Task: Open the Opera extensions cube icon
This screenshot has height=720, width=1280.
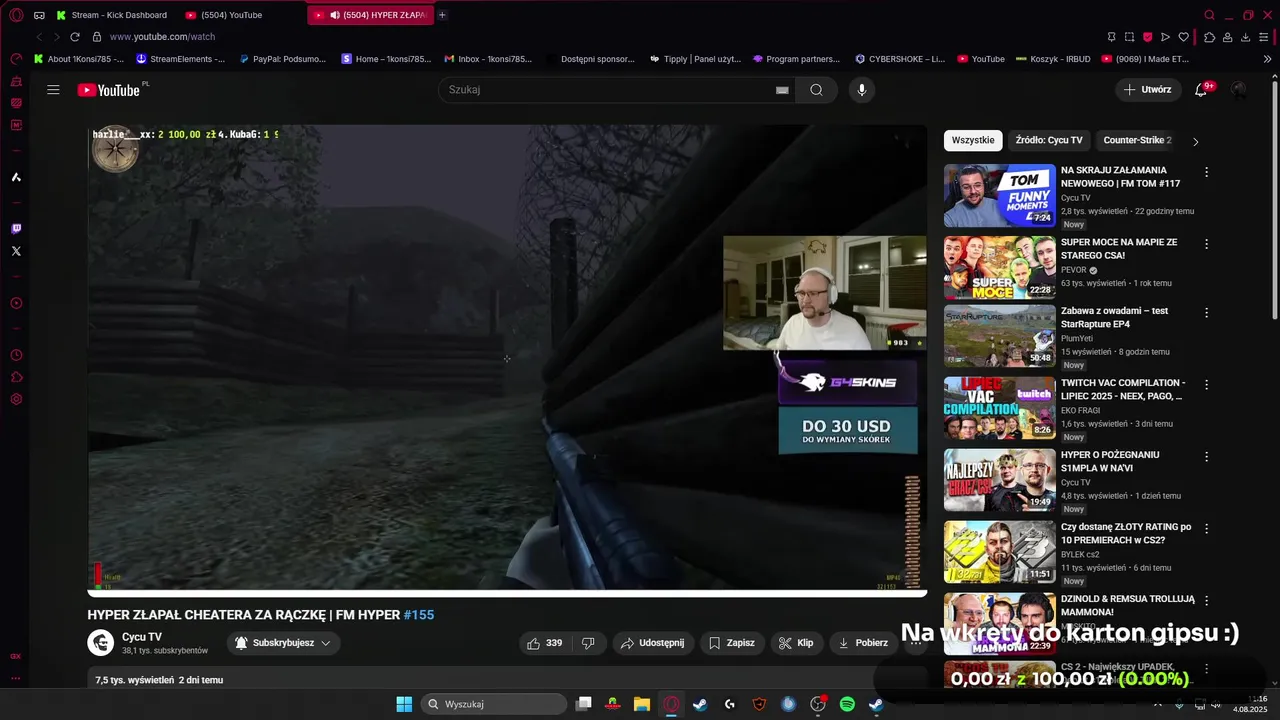Action: 1209,37
